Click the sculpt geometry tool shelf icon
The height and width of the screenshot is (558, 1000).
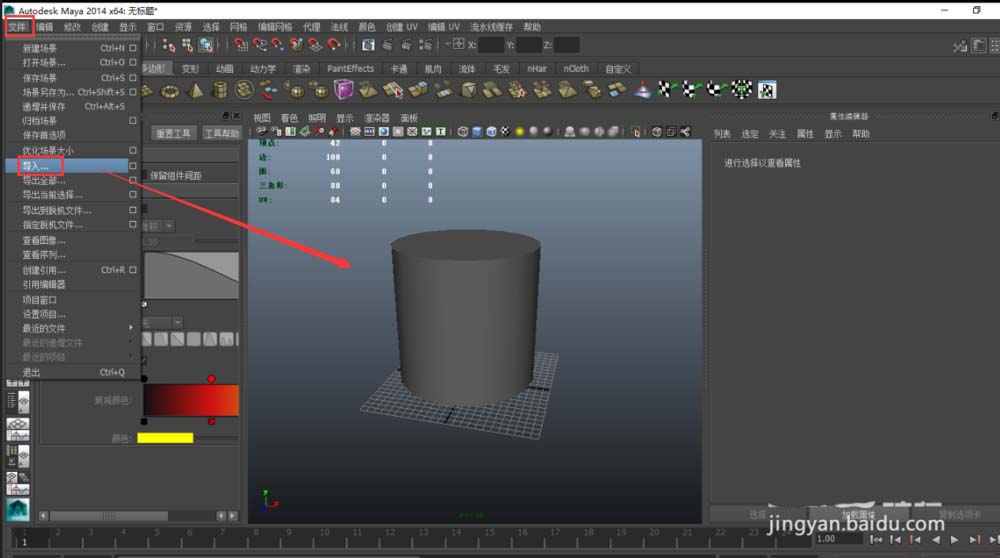click(642, 91)
